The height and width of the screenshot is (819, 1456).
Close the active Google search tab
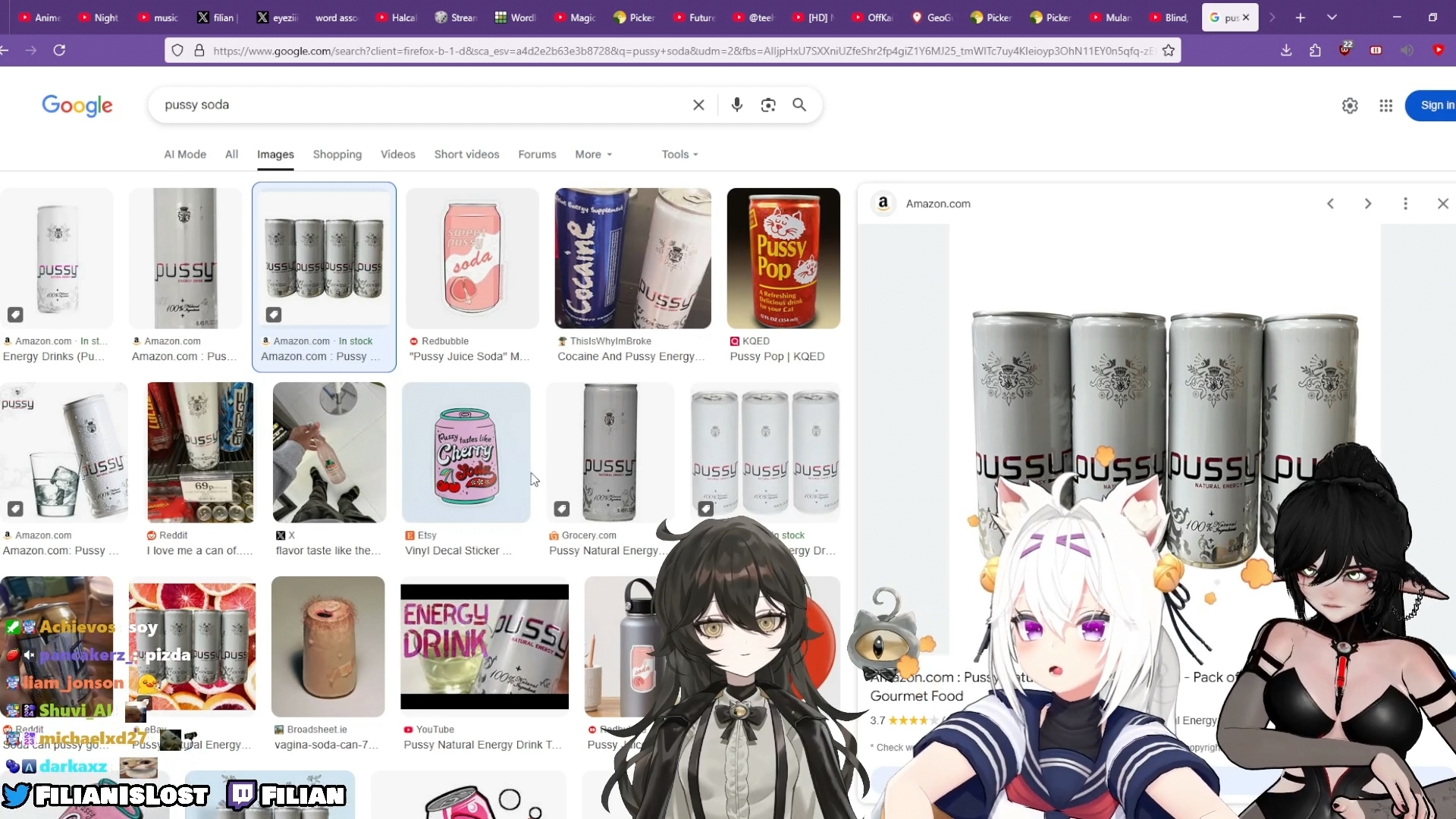tap(1245, 17)
